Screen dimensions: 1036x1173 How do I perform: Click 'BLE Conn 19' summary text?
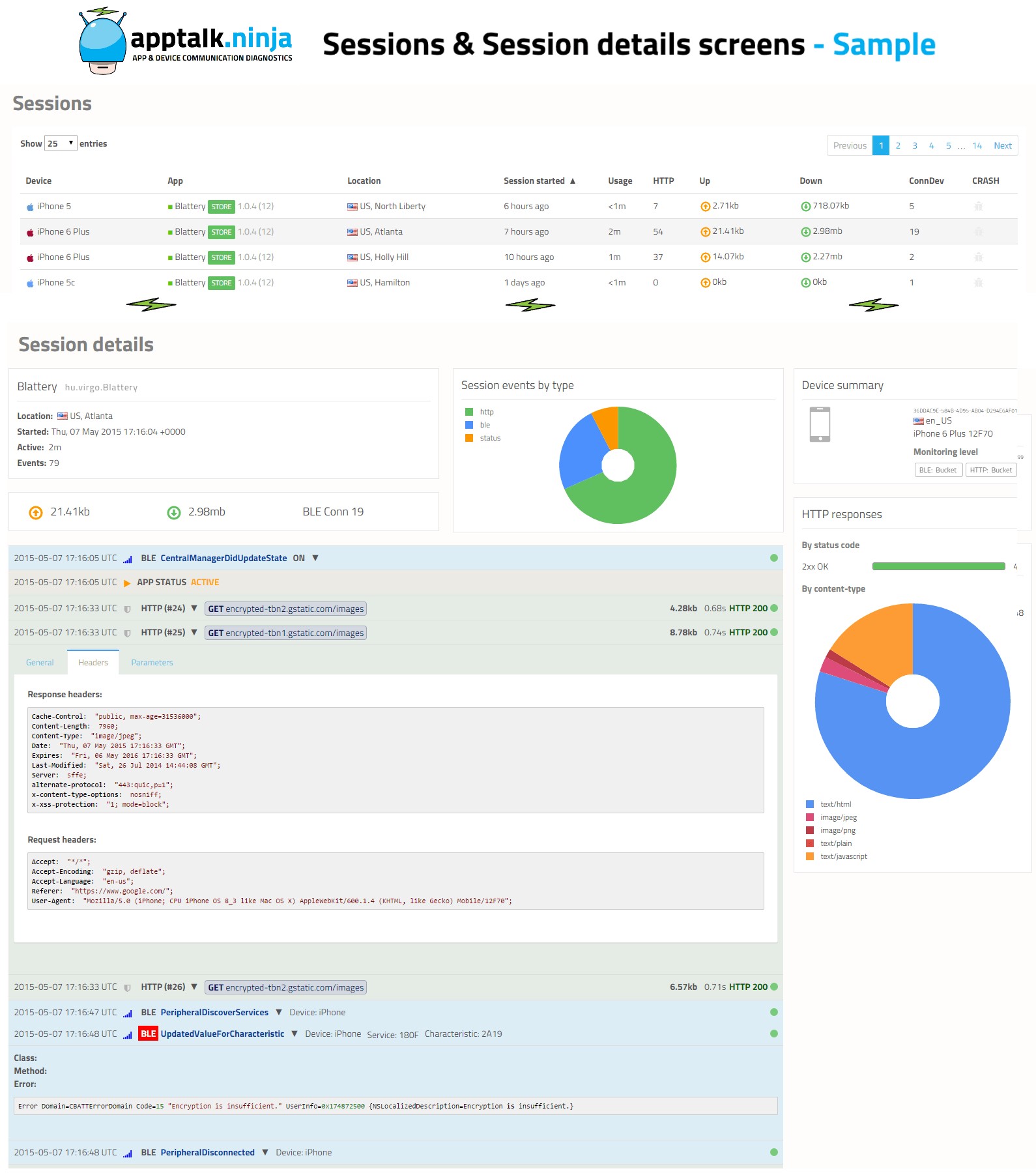tap(333, 512)
